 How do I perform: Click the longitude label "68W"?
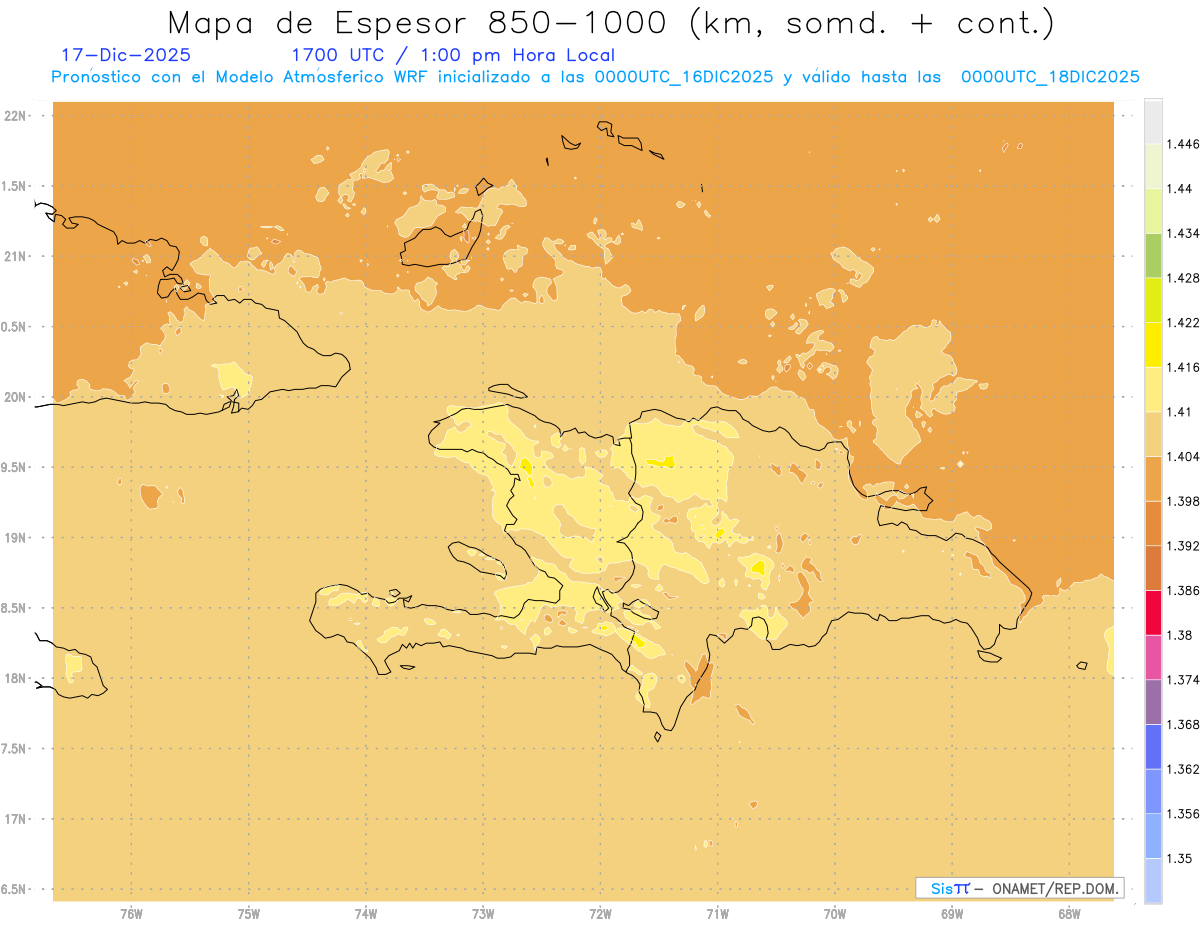[1069, 913]
